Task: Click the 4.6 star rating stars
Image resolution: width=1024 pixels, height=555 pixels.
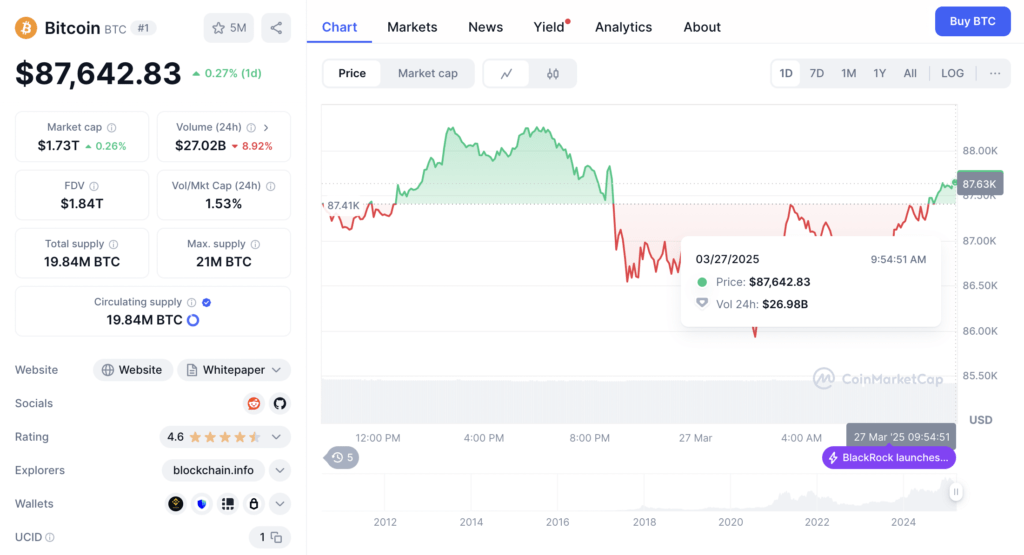Action: (225, 437)
